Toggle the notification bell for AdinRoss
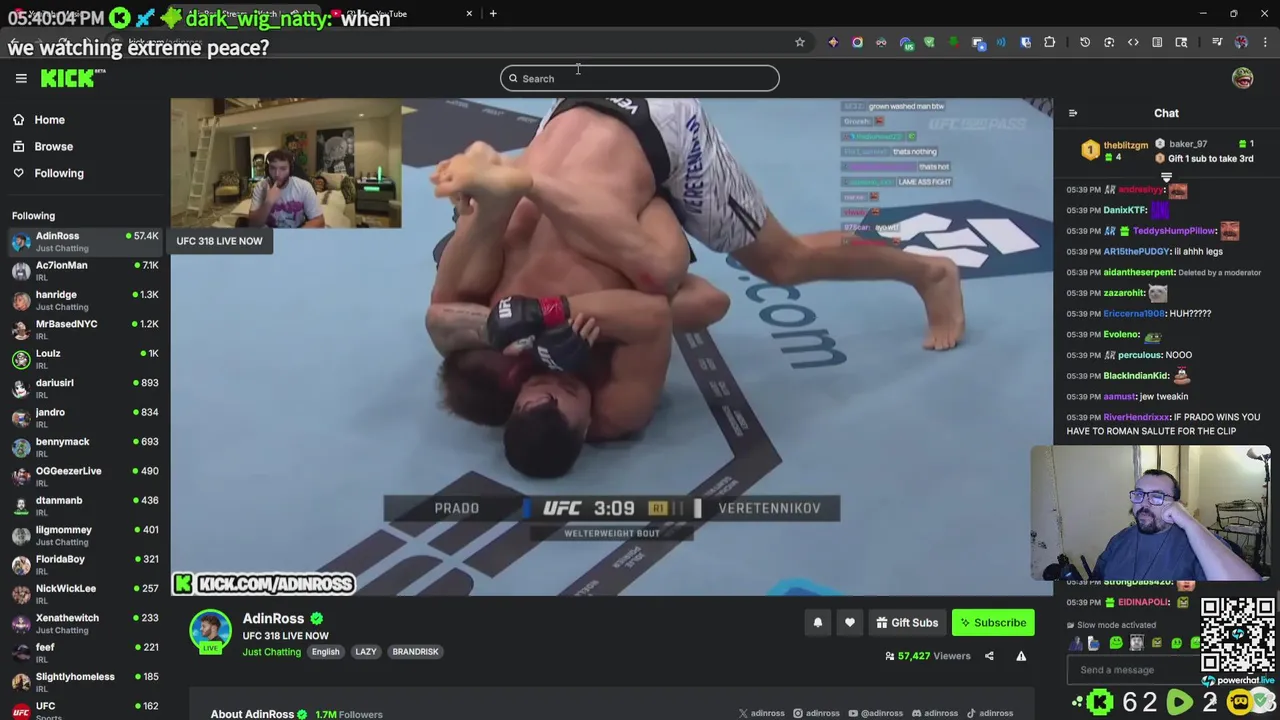1280x720 pixels. (817, 623)
